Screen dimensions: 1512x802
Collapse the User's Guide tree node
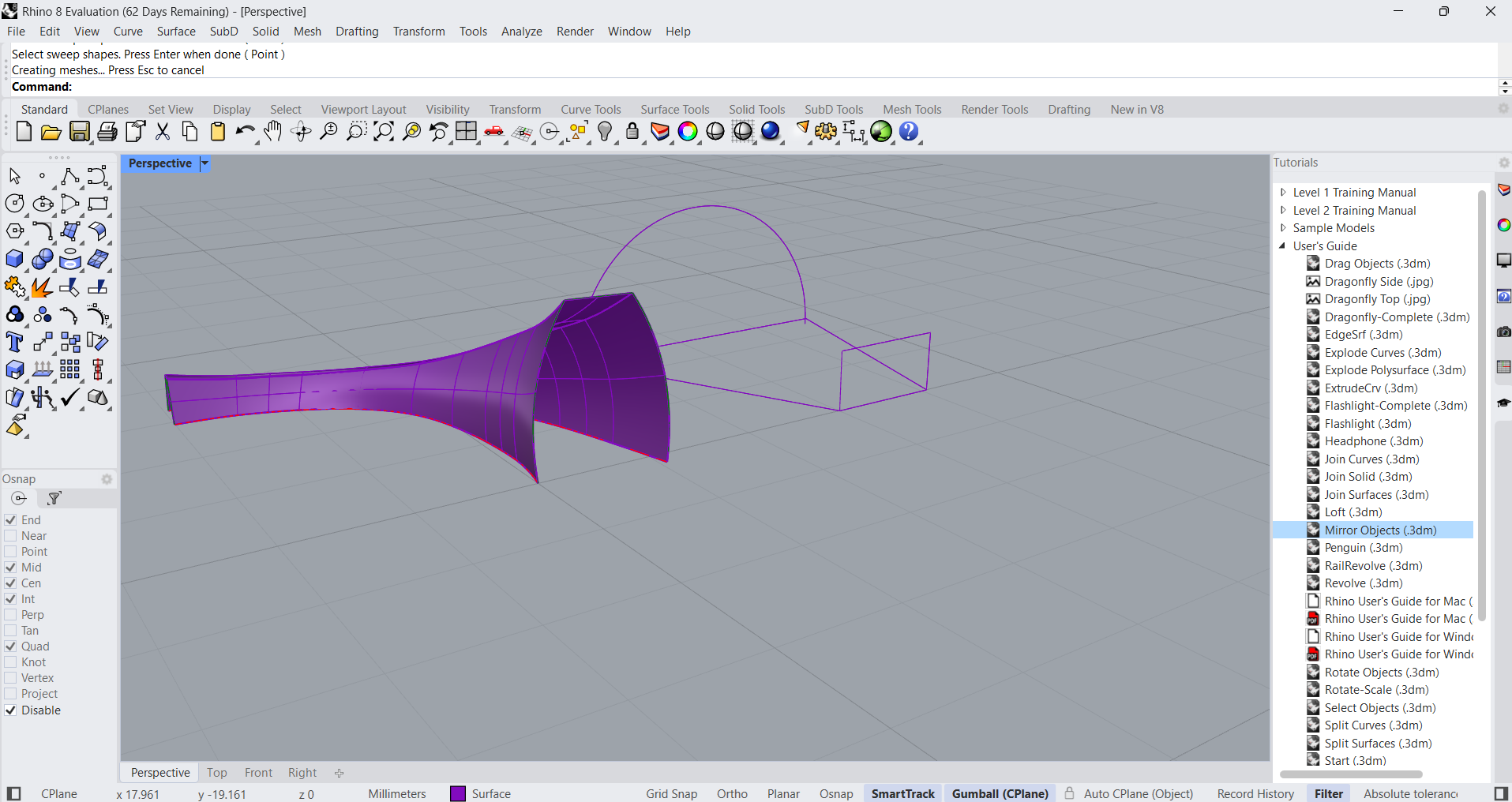pyautogui.click(x=1283, y=246)
